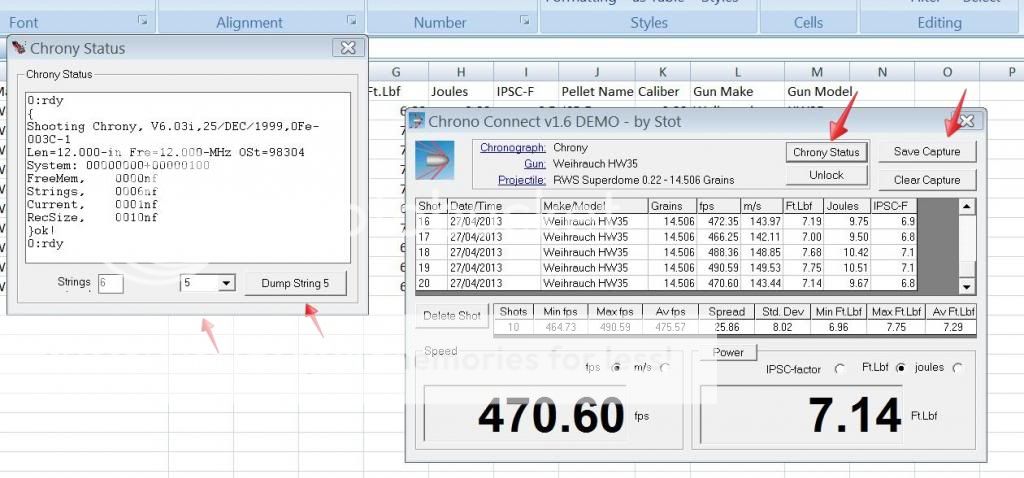
Task: Open the Gun link
Action: point(534,164)
